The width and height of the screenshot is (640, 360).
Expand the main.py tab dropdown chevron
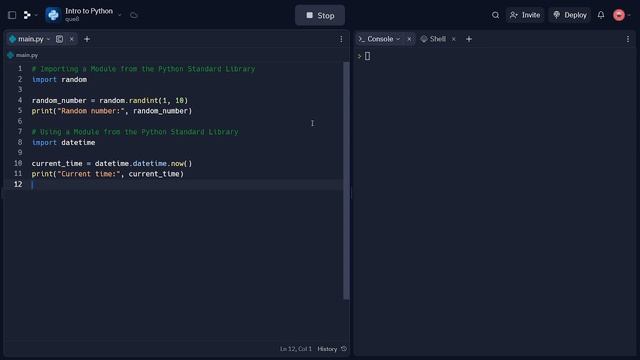click(x=48, y=39)
